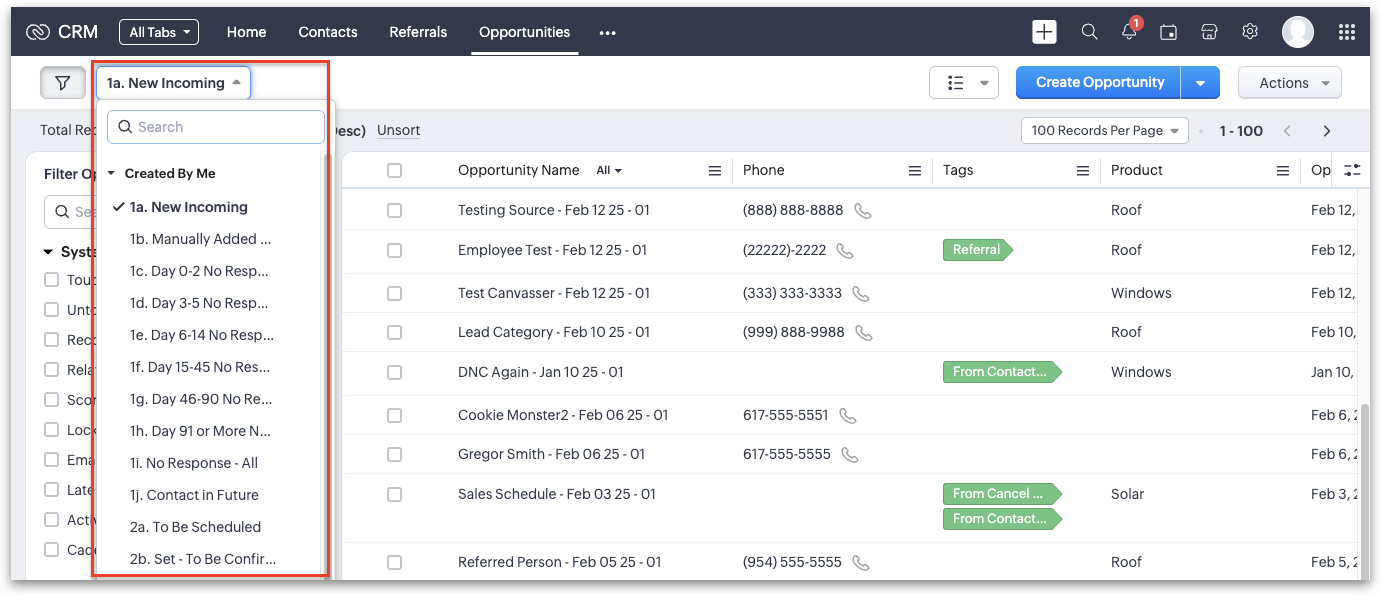The image size is (1382, 595).
Task: Call the Testing Source phone number icon
Action: pos(862,211)
